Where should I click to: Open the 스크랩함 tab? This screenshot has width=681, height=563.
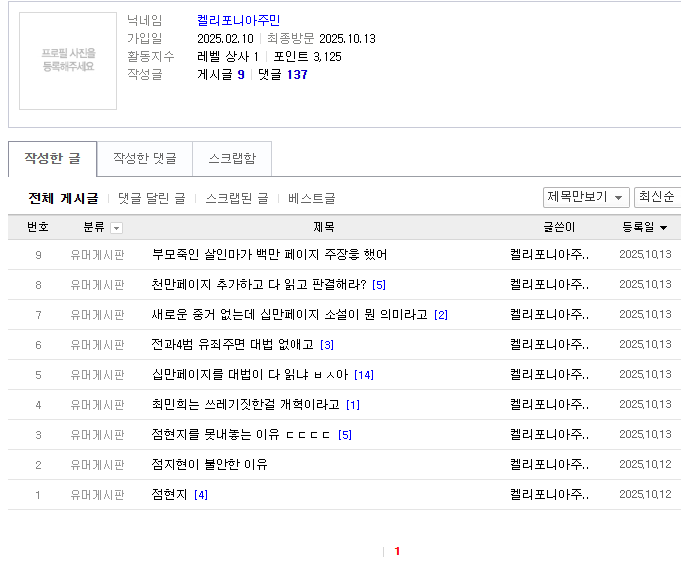click(x=232, y=159)
